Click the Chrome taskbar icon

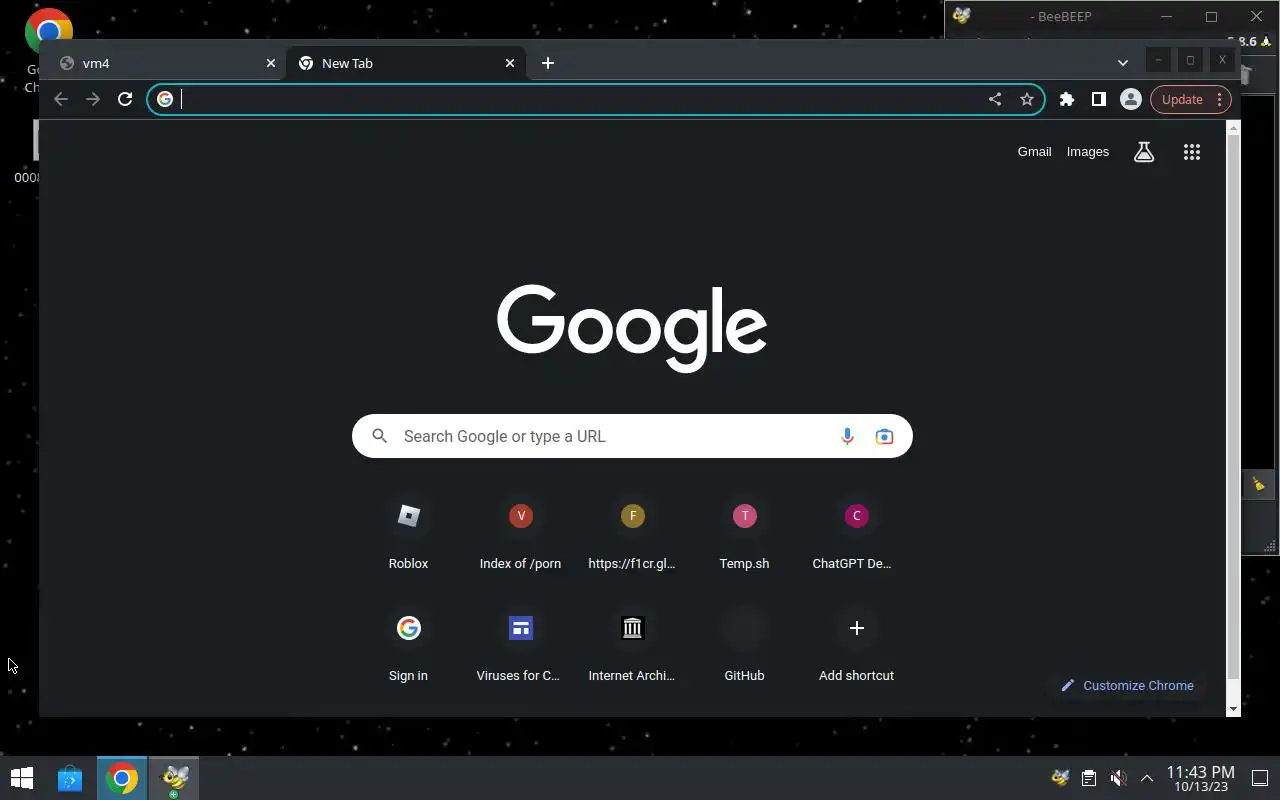(x=122, y=778)
